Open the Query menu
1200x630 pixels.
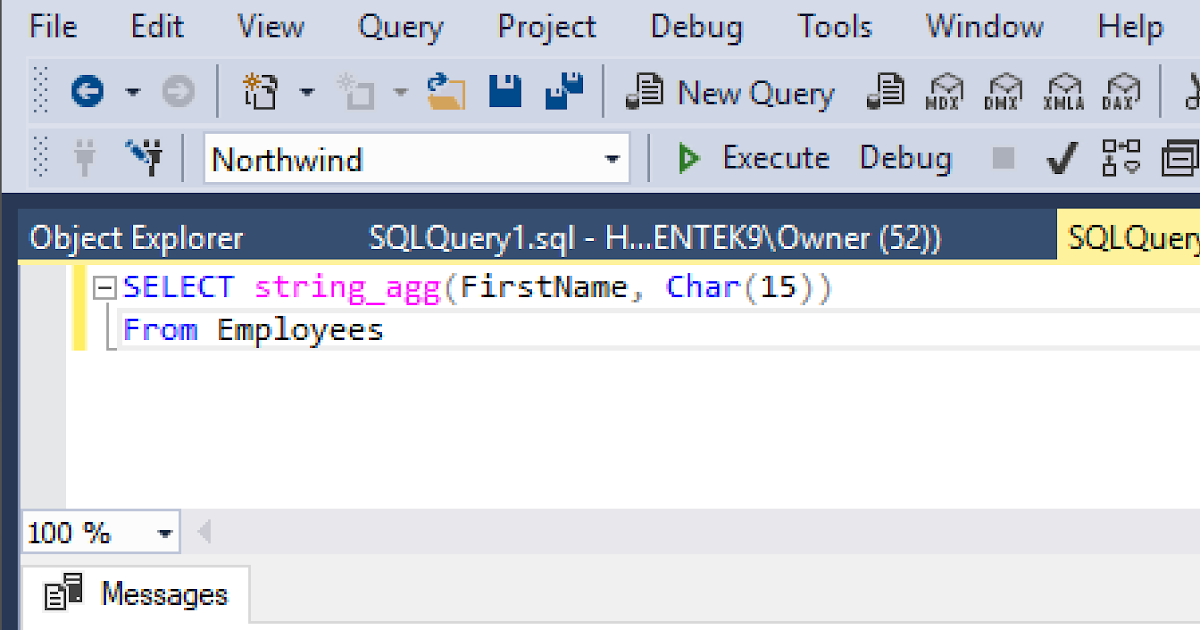pos(400,27)
